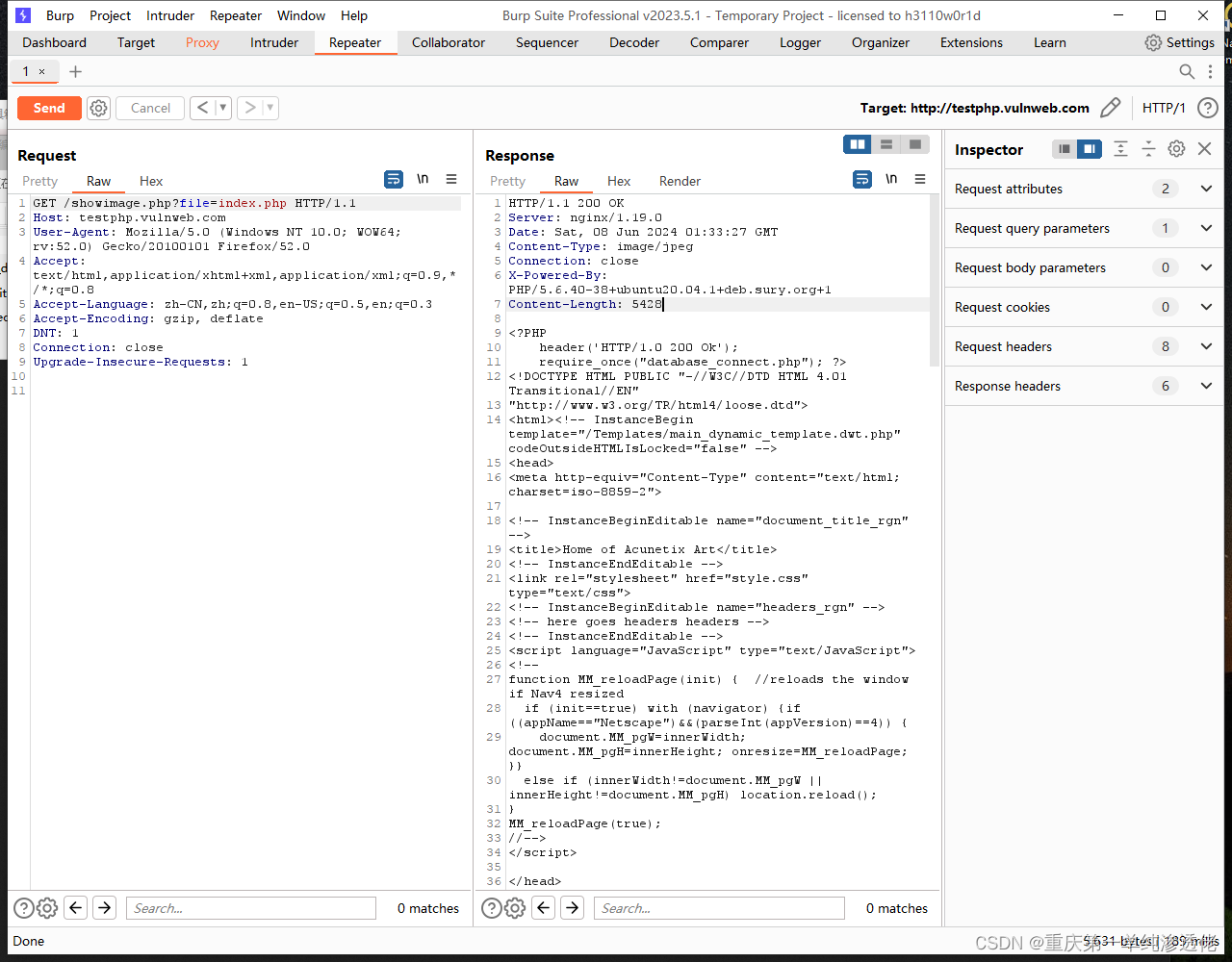The width and height of the screenshot is (1232, 962).
Task: Open Response panel hamburger menu
Action: pyautogui.click(x=920, y=179)
